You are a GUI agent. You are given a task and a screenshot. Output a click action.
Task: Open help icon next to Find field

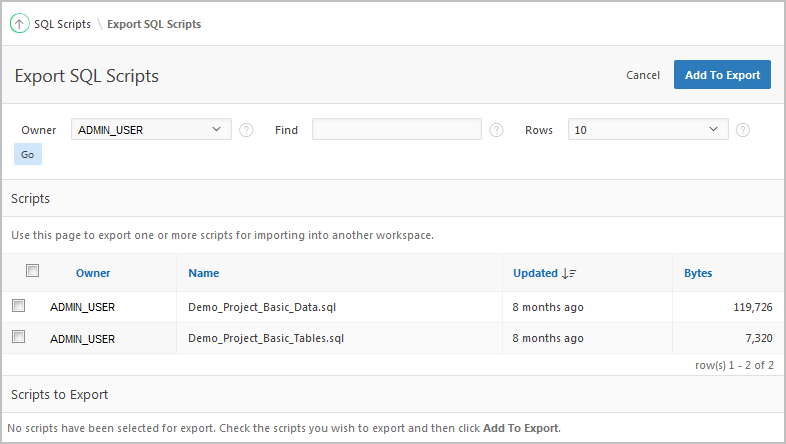pyautogui.click(x=496, y=130)
